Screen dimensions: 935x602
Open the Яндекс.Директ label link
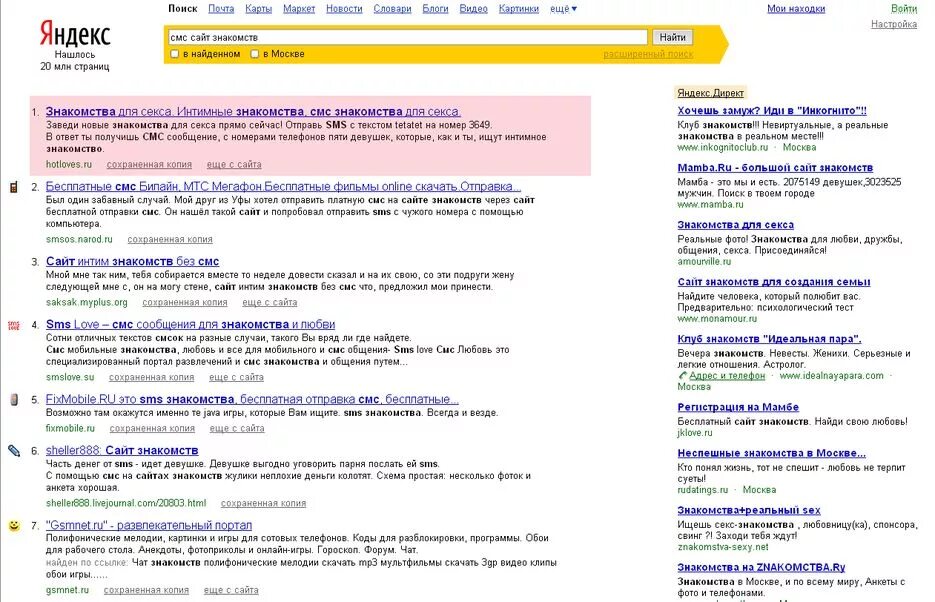click(710, 93)
